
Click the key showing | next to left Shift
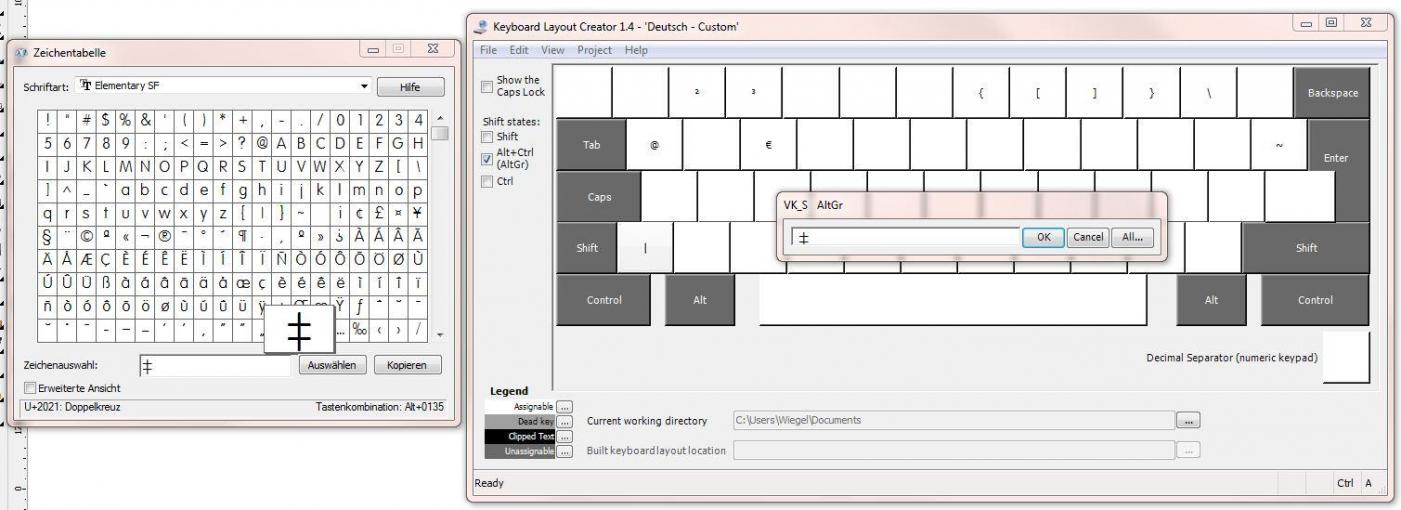(645, 248)
